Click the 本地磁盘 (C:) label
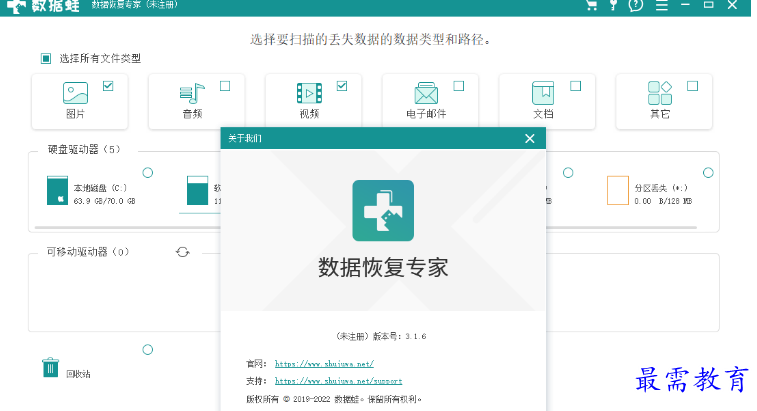Image resolution: width=757 pixels, height=411 pixels. (x=100, y=188)
